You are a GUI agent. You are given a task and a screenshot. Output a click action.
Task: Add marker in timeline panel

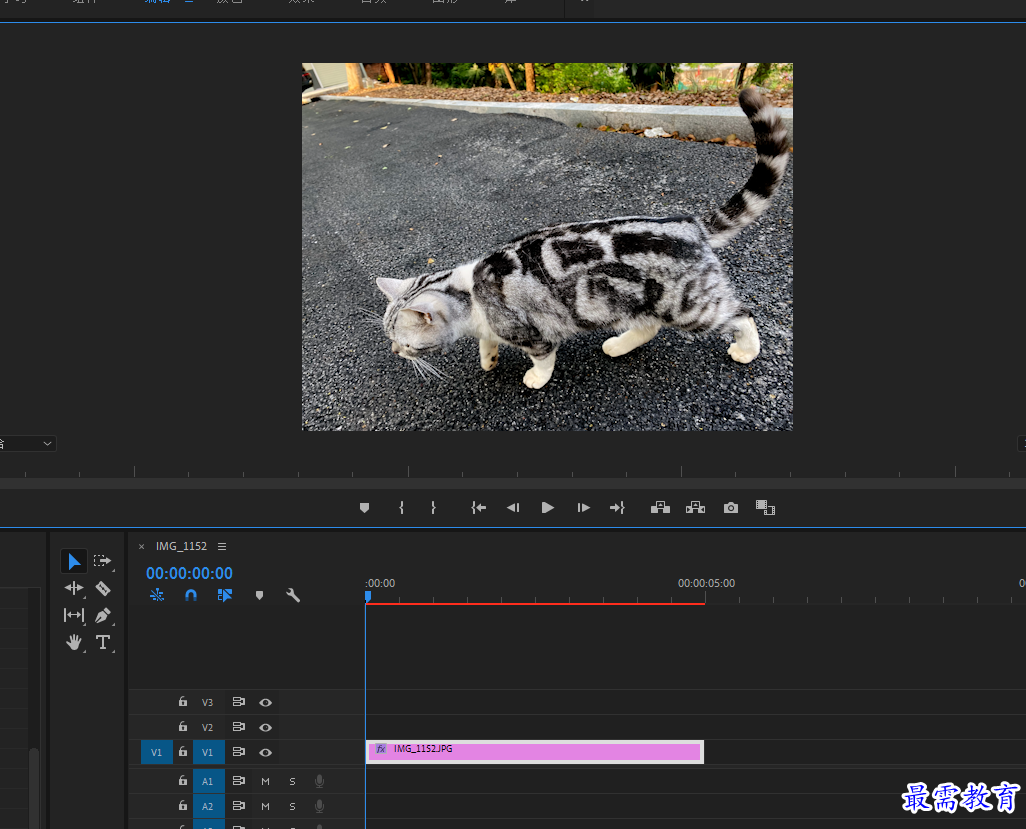259,595
